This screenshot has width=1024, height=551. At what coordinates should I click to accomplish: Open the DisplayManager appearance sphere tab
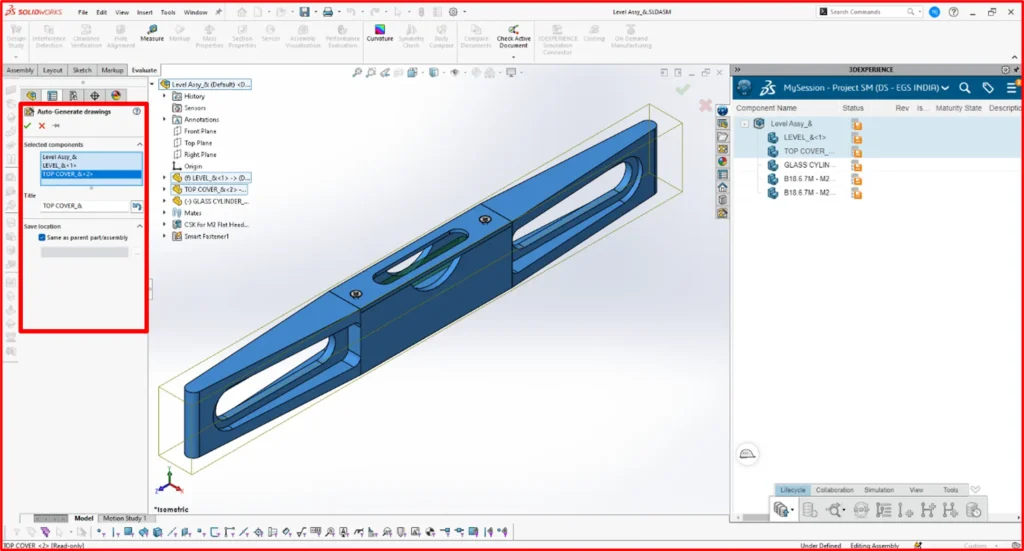point(115,96)
